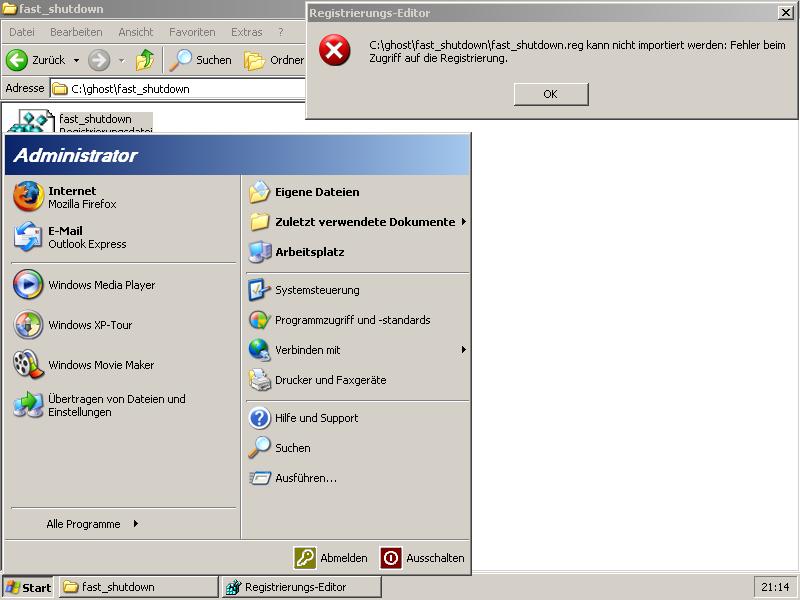Click the fast_shutdown file name text
This screenshot has height=600, width=800.
[95, 119]
